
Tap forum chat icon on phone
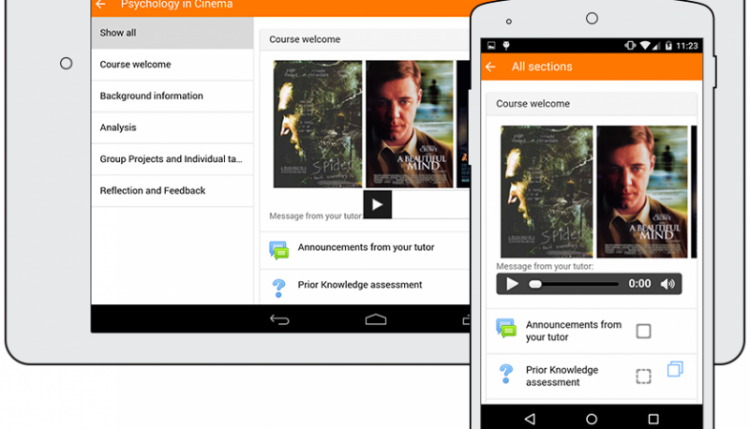pyautogui.click(x=506, y=328)
